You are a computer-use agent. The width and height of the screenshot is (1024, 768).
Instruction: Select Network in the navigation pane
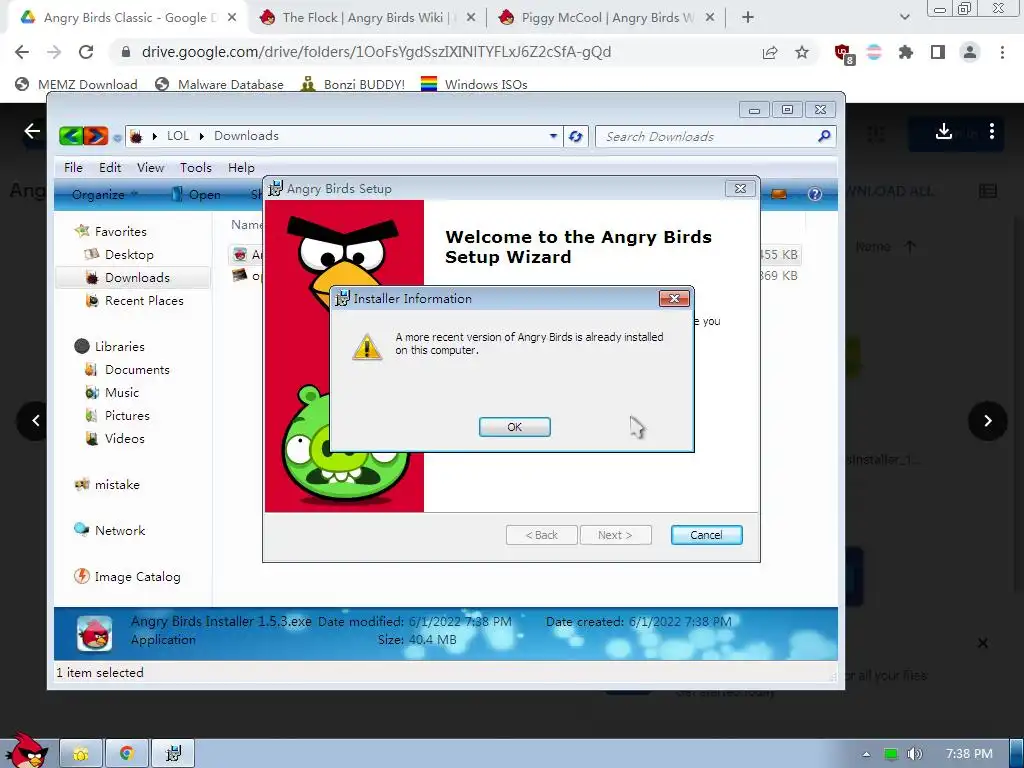pyautogui.click(x=110, y=530)
